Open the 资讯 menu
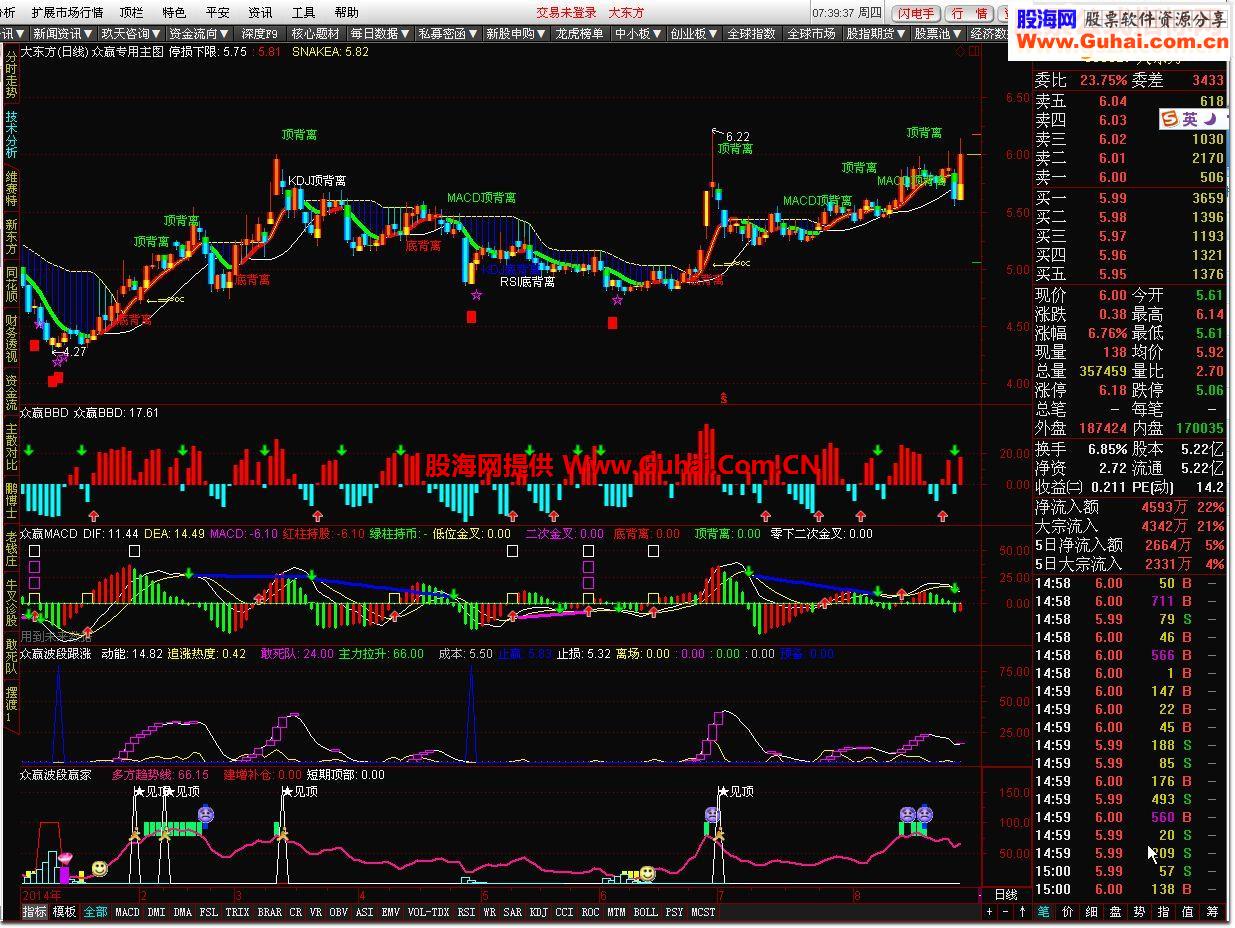The image size is (1235, 928). coord(260,13)
